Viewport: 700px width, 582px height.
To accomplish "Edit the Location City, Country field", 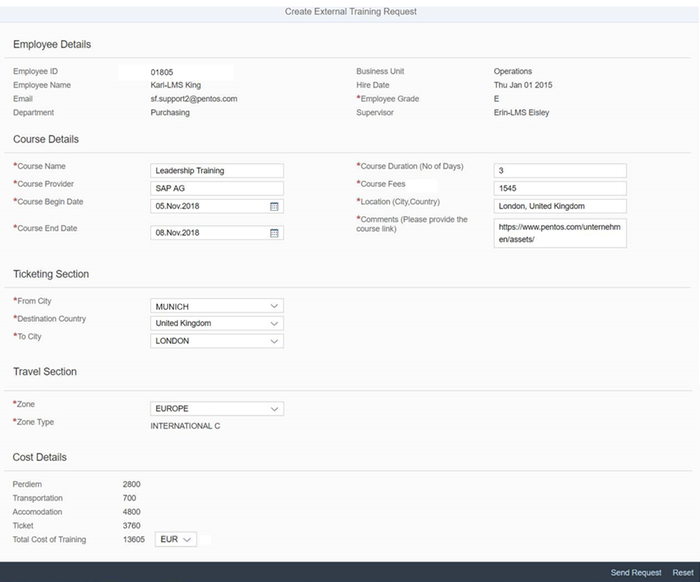I will coord(560,206).
